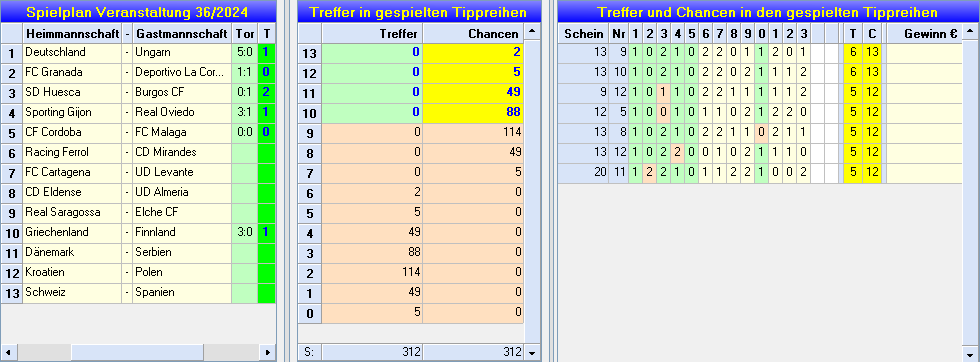Select the Spanien cell
The width and height of the screenshot is (980, 362).
(x=182, y=293)
